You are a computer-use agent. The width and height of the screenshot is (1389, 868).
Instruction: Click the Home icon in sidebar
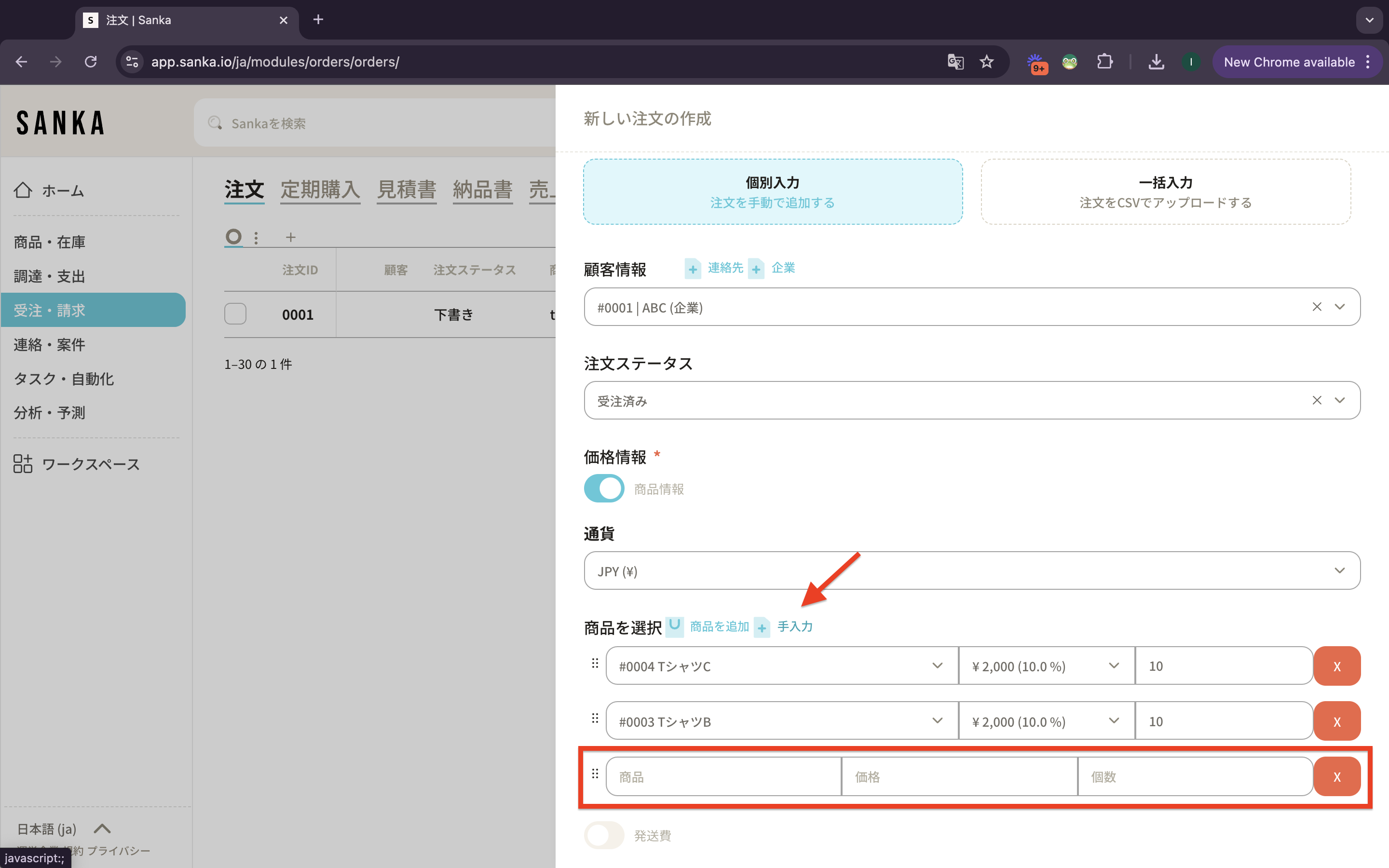(23, 190)
